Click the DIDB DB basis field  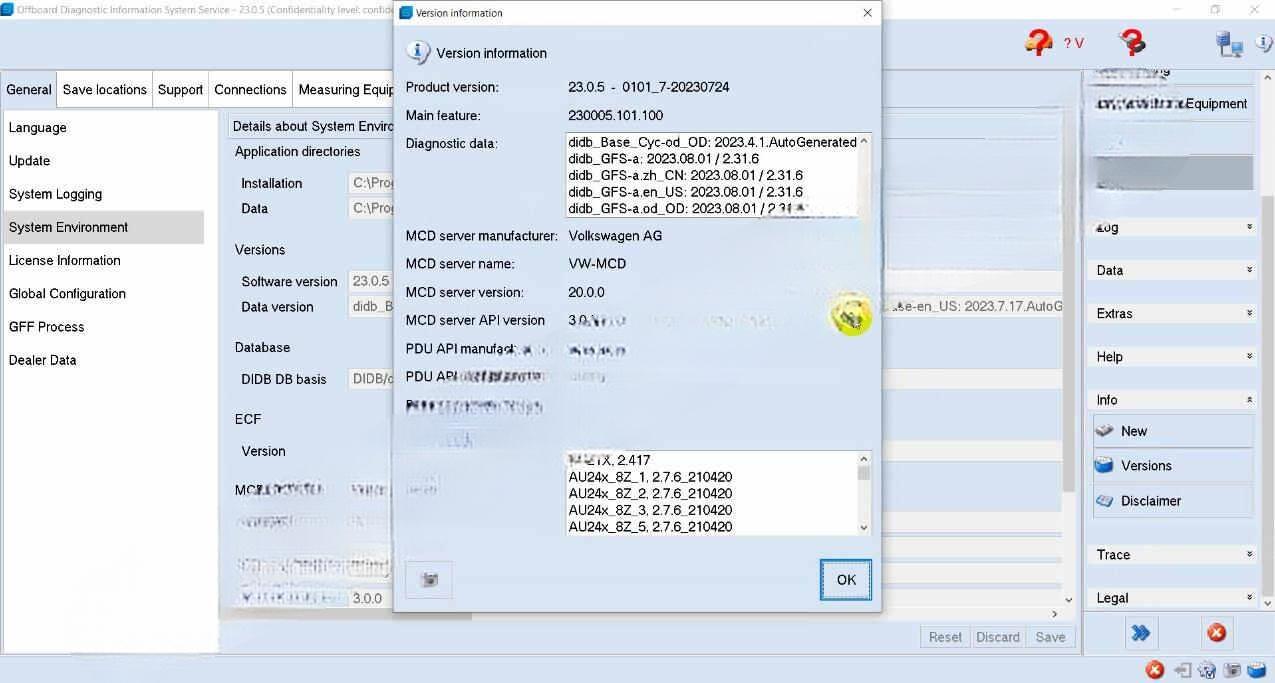371,379
